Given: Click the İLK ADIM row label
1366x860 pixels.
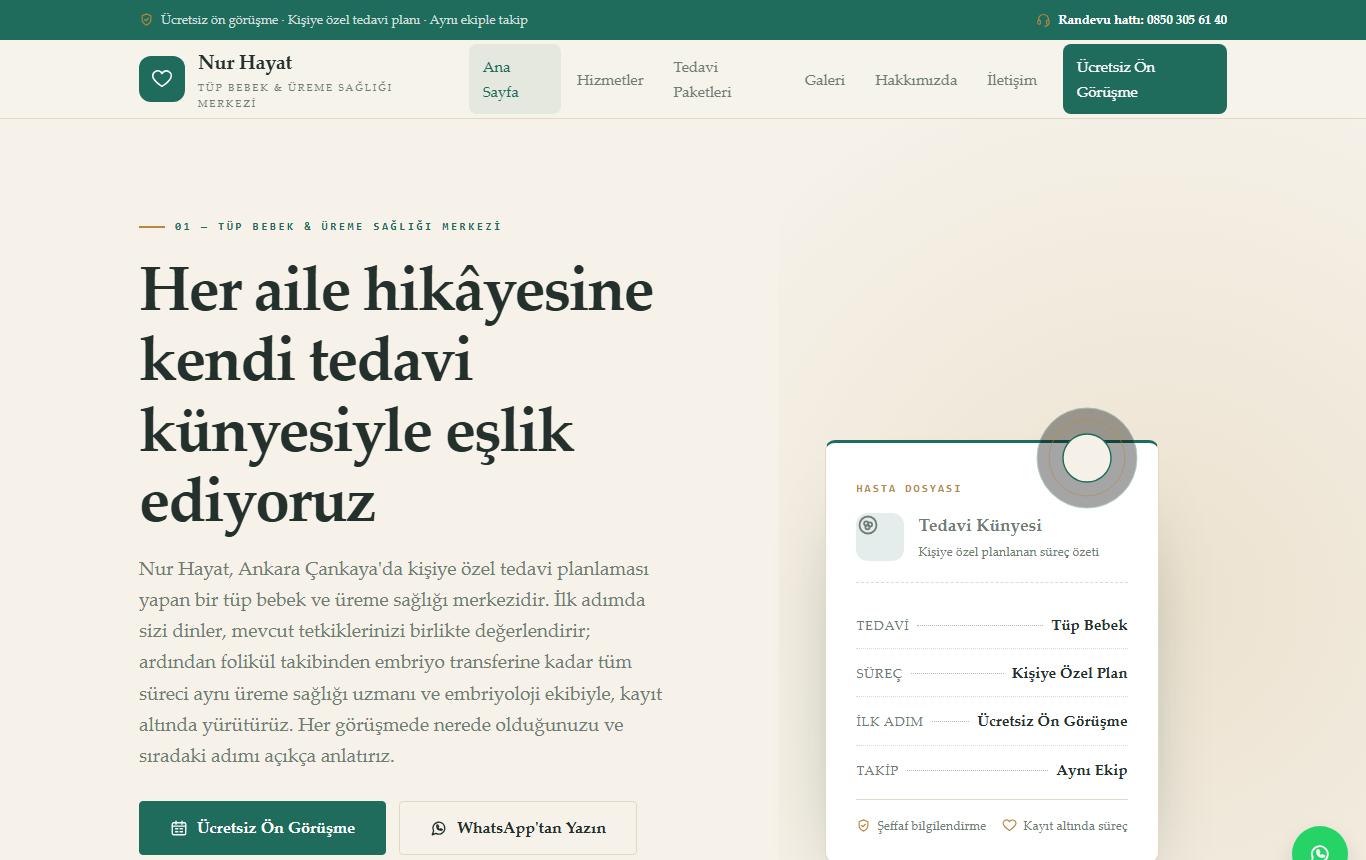Looking at the screenshot, I should [x=890, y=722].
